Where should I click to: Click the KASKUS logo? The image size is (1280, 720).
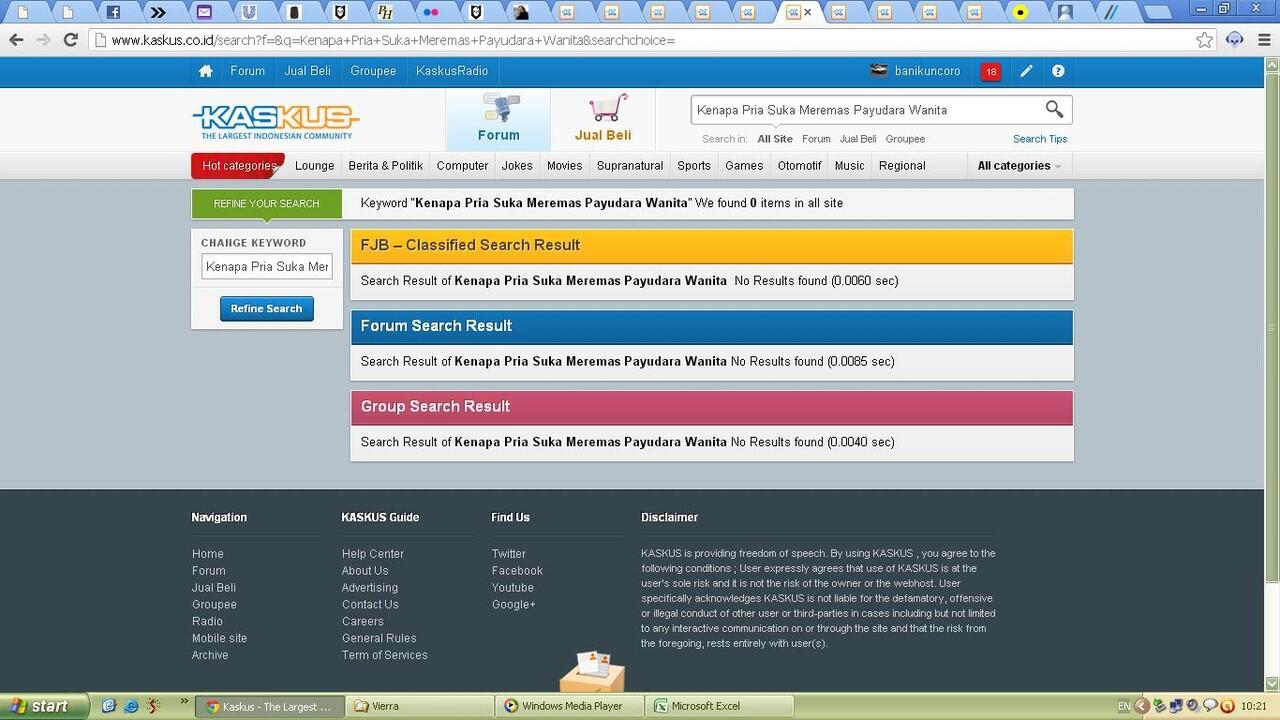pos(276,121)
